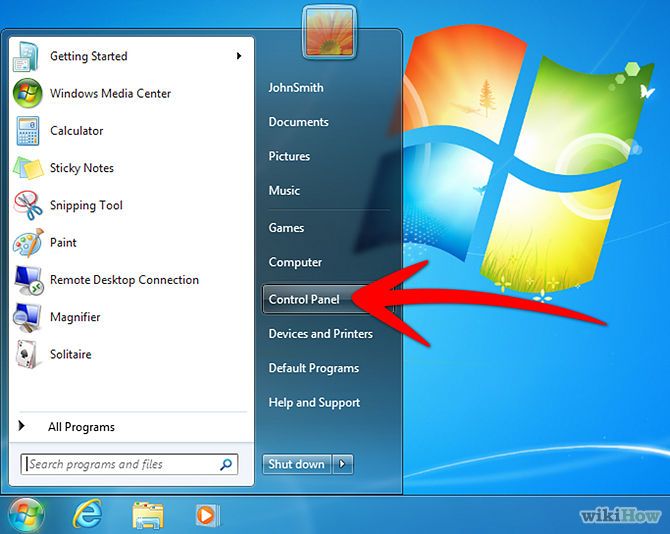This screenshot has width=670, height=534.
Task: Open the Paint palette icon
Action: coord(28,242)
